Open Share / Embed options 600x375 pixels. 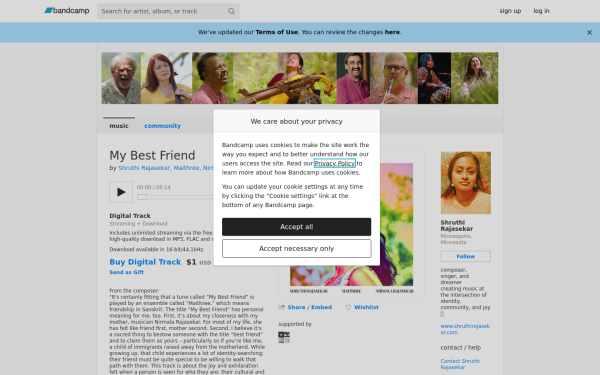point(310,307)
